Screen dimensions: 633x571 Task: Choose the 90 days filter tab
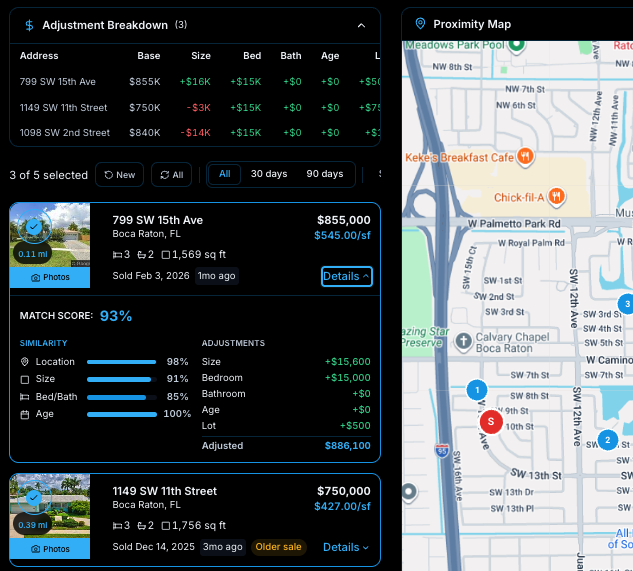click(324, 174)
